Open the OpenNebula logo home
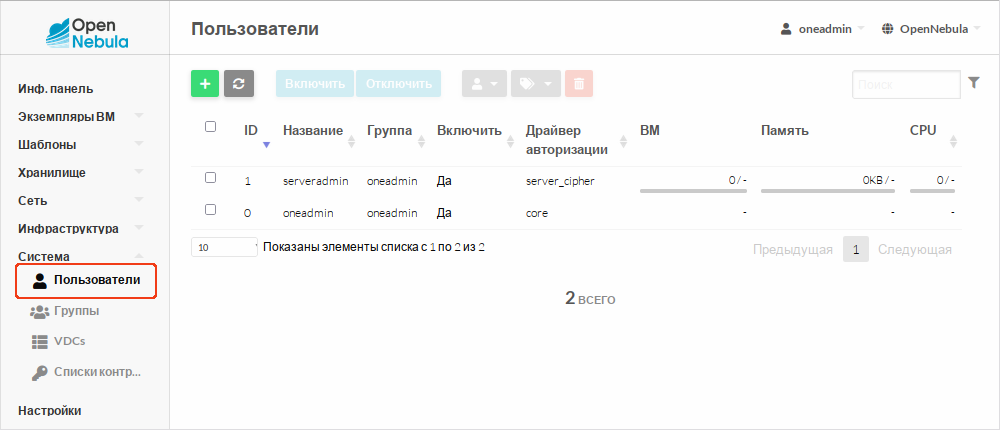Viewport: 1000px width, 430px height. (x=87, y=31)
